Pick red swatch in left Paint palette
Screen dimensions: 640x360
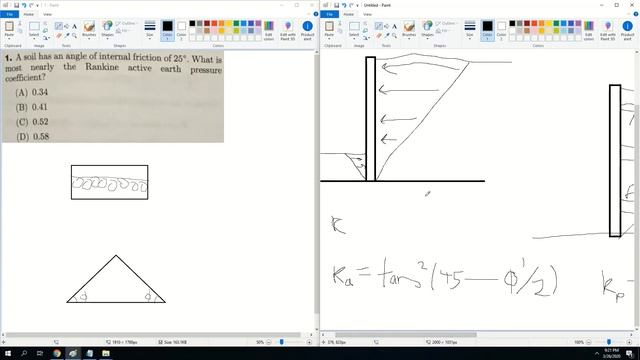(214, 24)
